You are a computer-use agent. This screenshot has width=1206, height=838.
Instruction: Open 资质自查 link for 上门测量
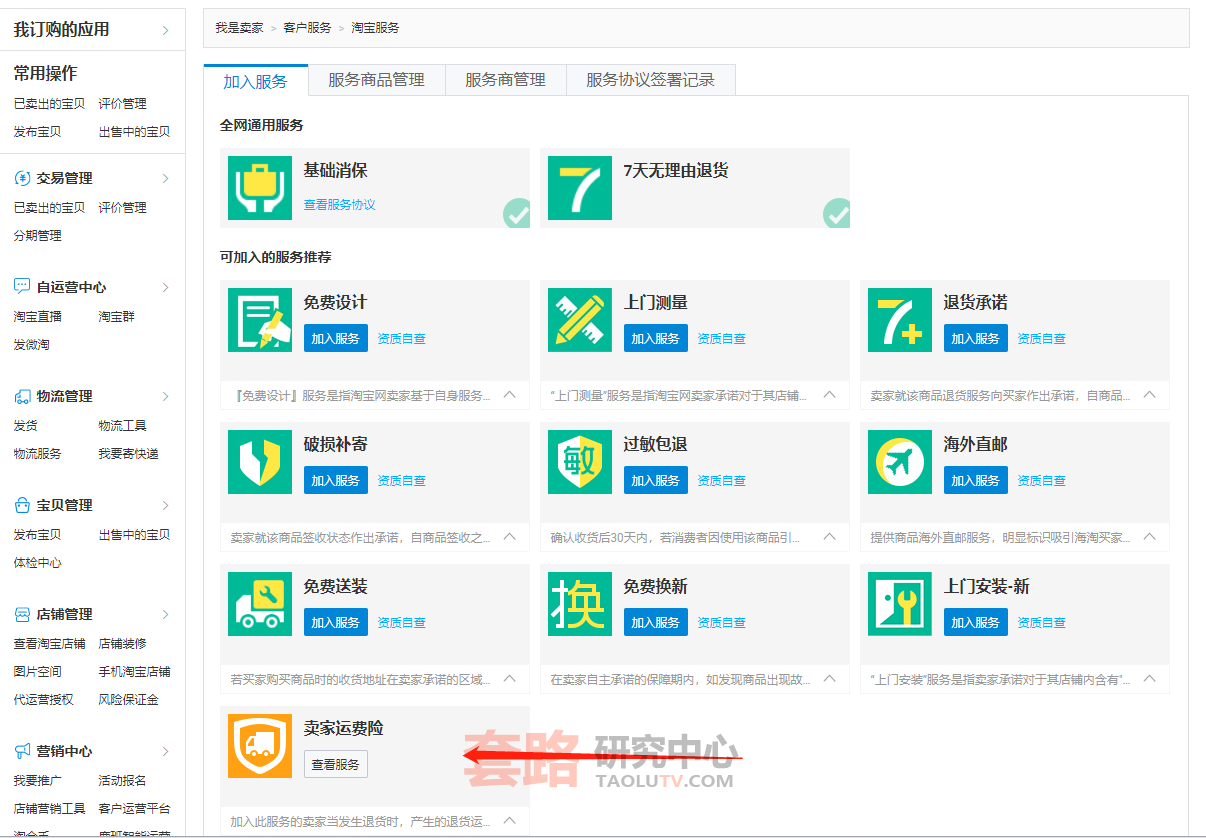[x=722, y=339]
